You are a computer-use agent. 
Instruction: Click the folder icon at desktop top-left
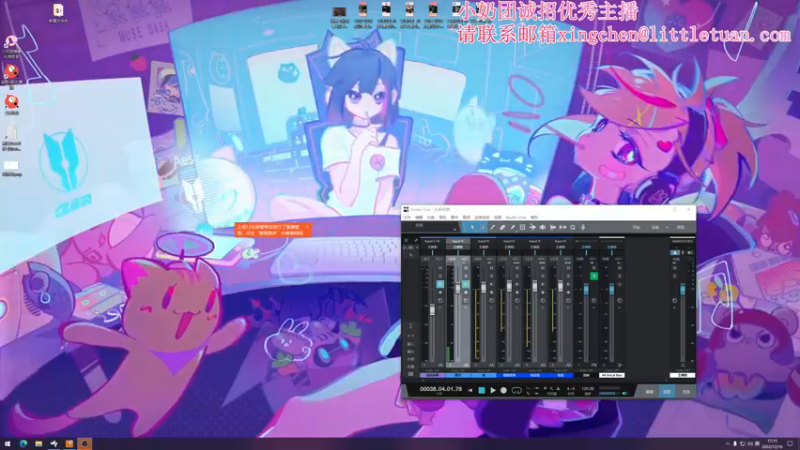[58, 10]
